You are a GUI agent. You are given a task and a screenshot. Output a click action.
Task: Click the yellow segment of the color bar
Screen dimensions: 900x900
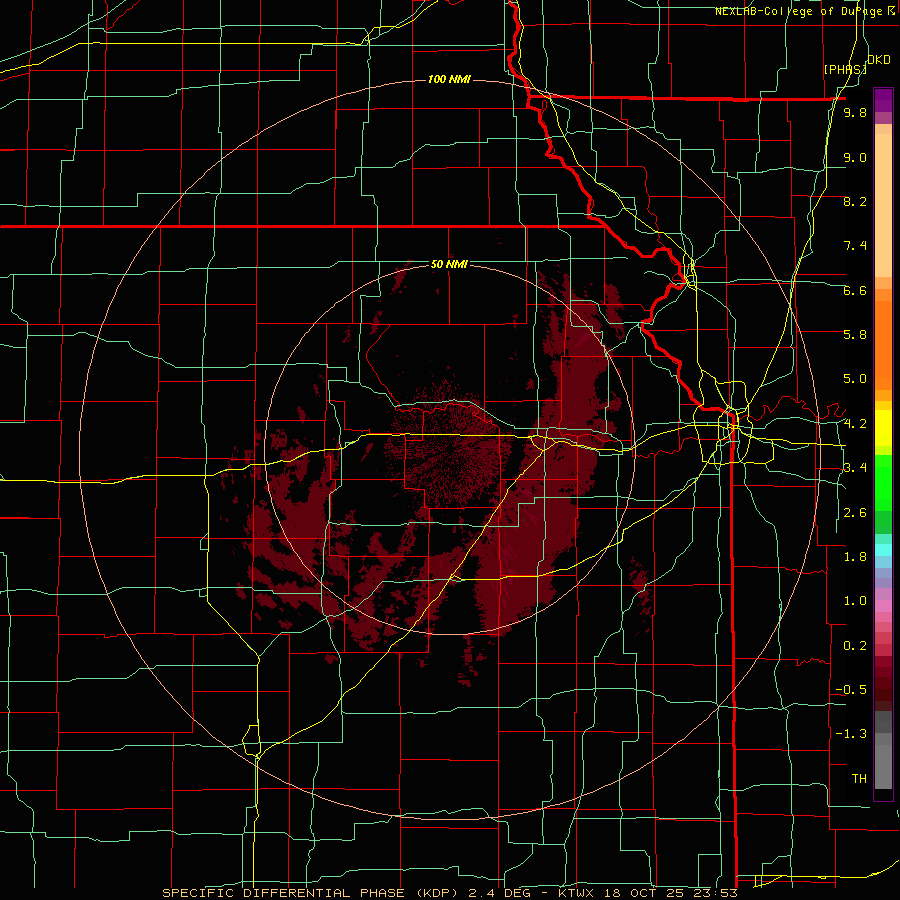click(x=883, y=428)
